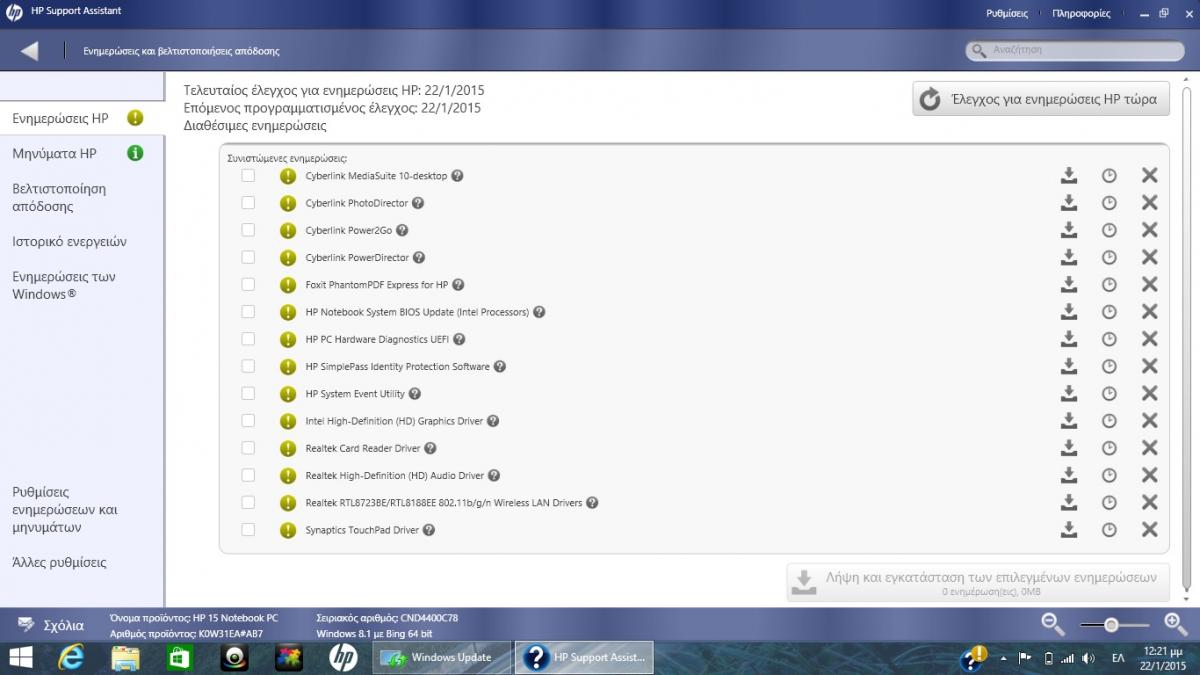Postpone Cyberlink PhotoDirector update with clock icon
This screenshot has height=675, width=1200.
point(1109,203)
